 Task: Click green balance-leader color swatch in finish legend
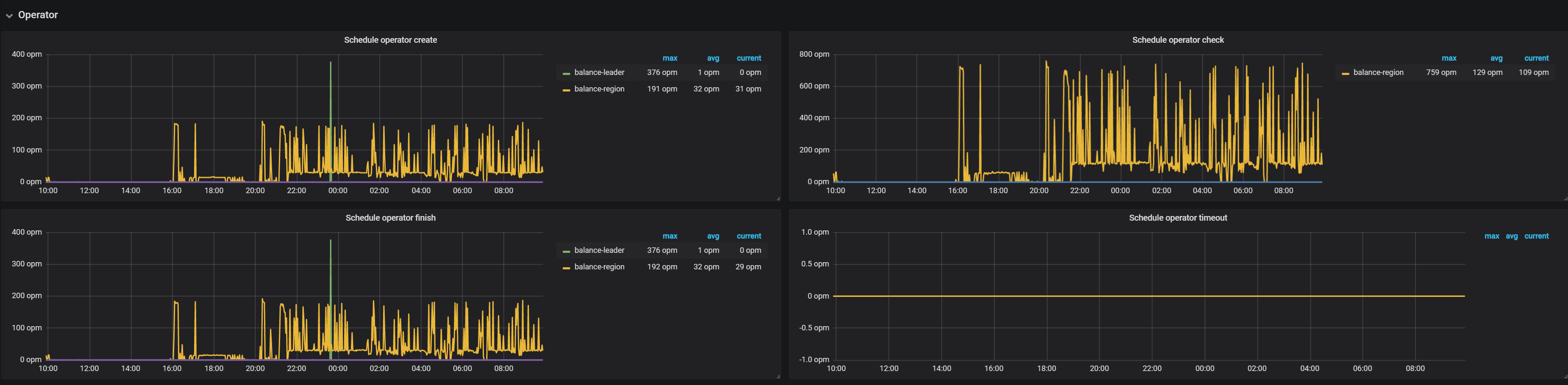point(566,251)
